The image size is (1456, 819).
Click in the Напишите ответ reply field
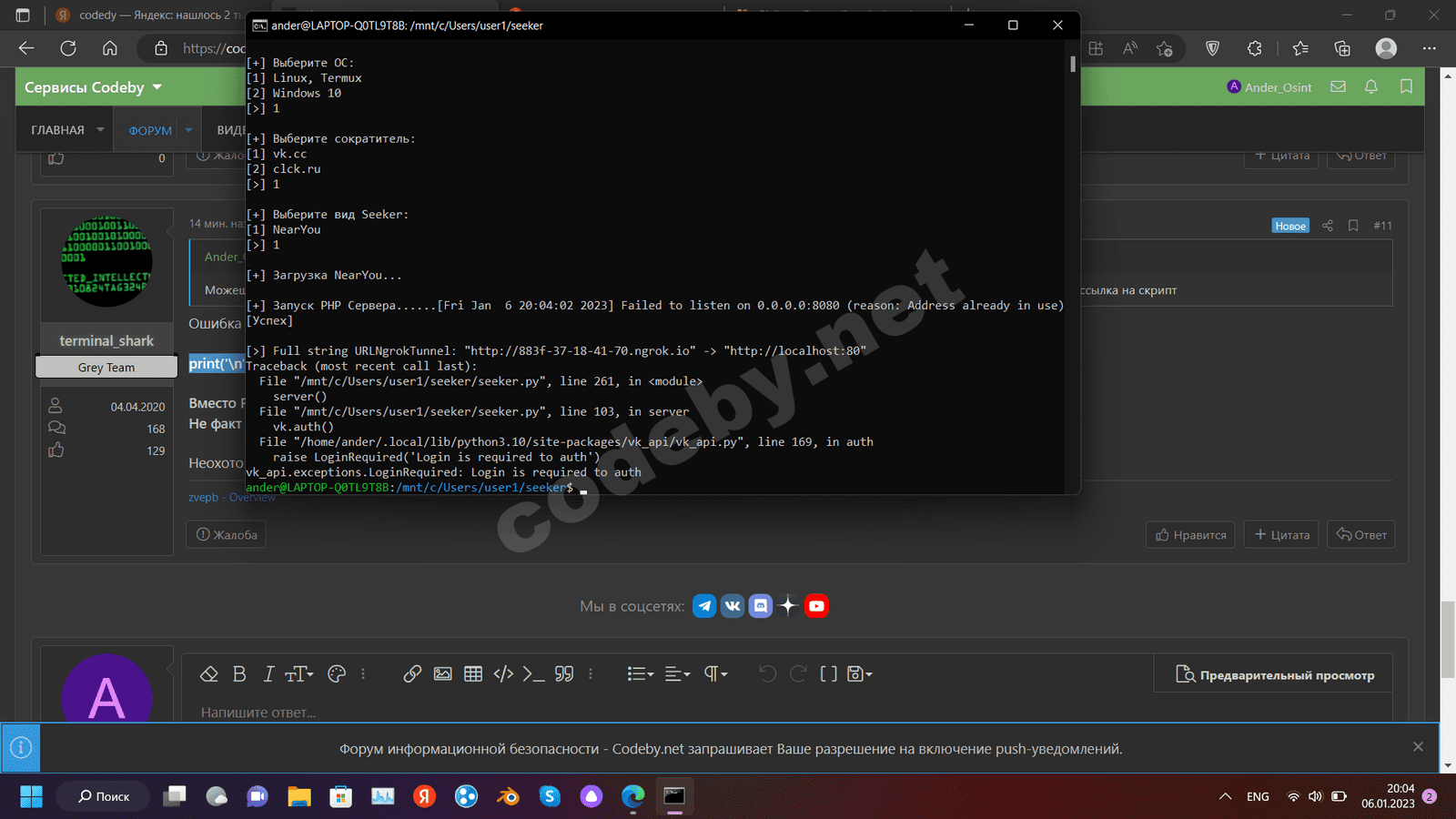point(637,713)
